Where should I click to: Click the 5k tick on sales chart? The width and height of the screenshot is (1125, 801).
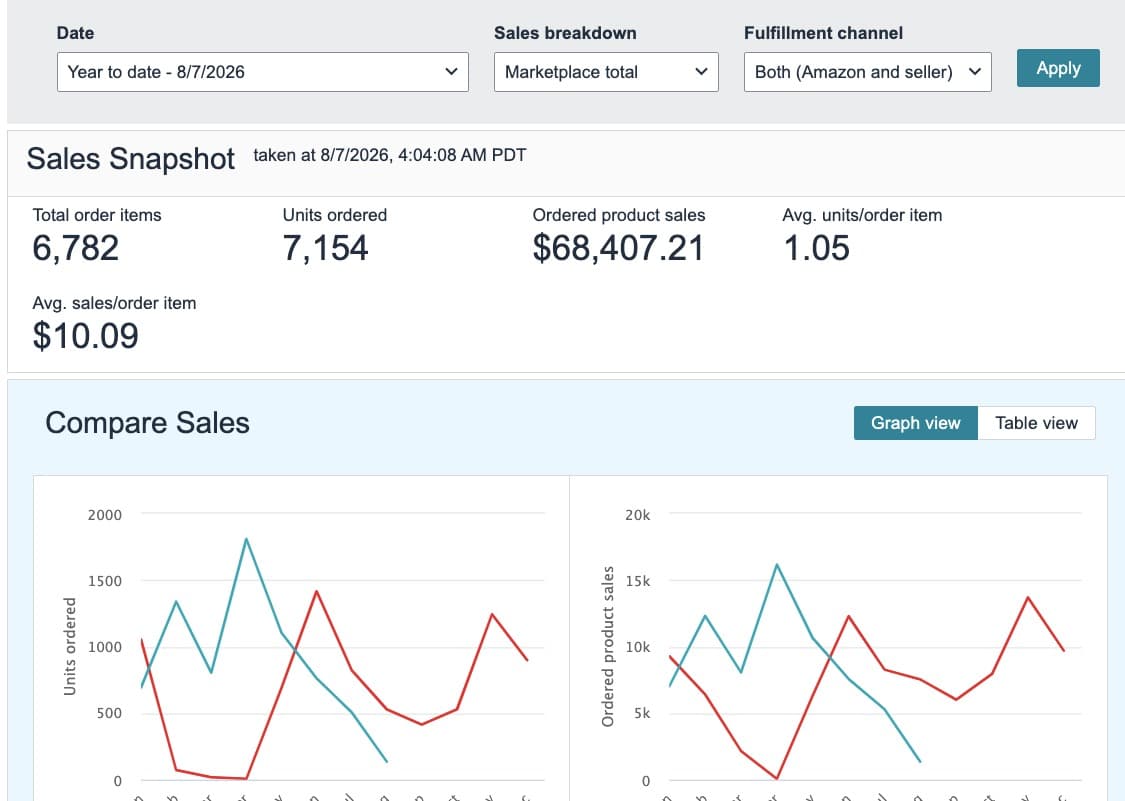coord(642,713)
